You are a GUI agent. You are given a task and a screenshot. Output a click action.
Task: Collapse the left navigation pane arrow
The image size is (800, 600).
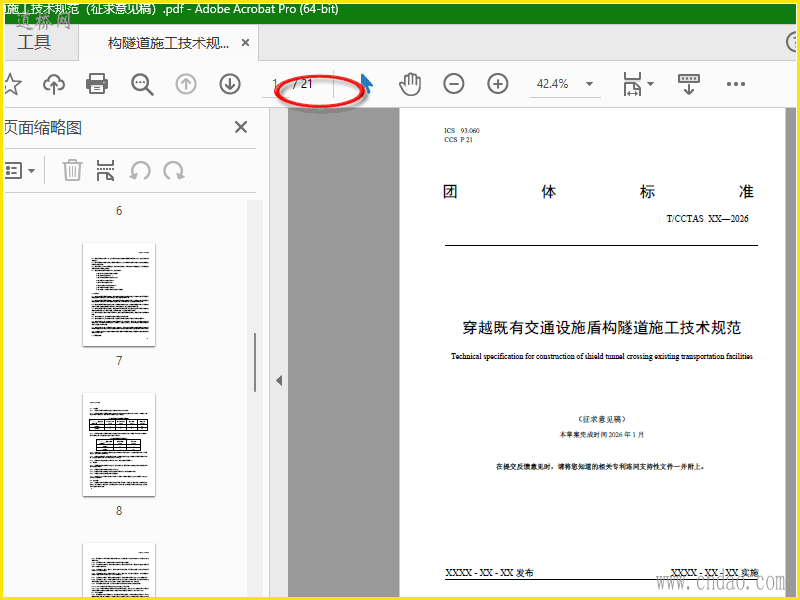(x=279, y=381)
